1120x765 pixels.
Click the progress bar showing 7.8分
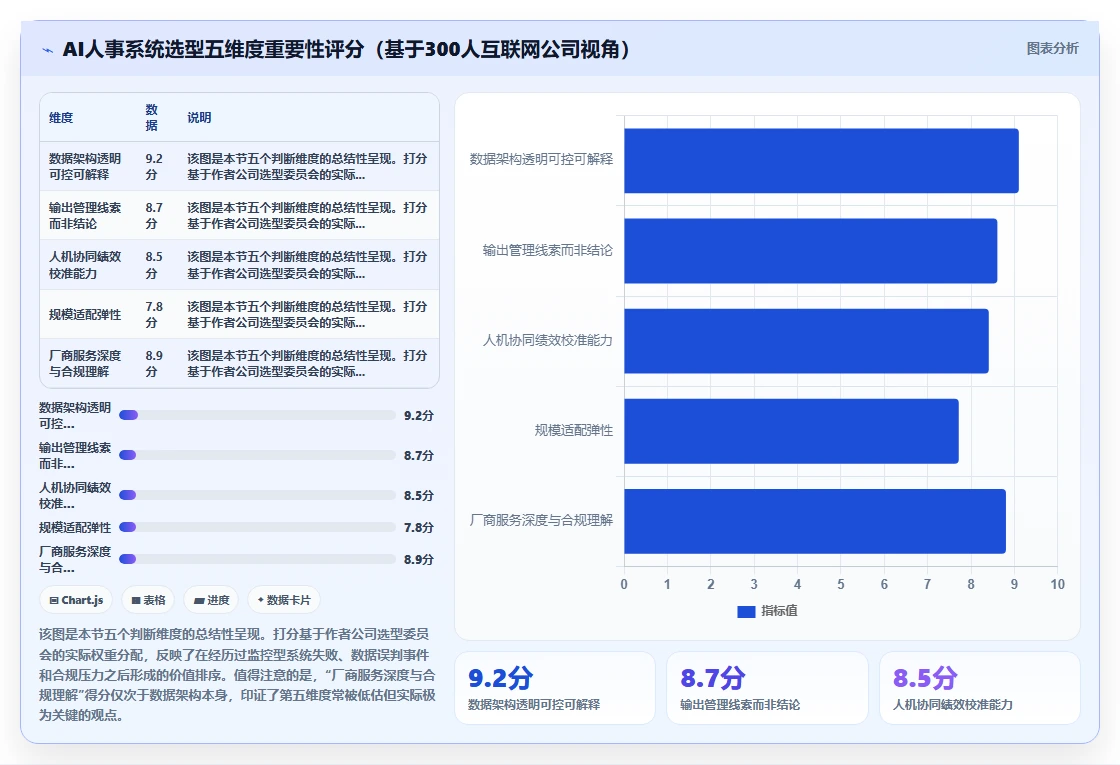point(257,527)
